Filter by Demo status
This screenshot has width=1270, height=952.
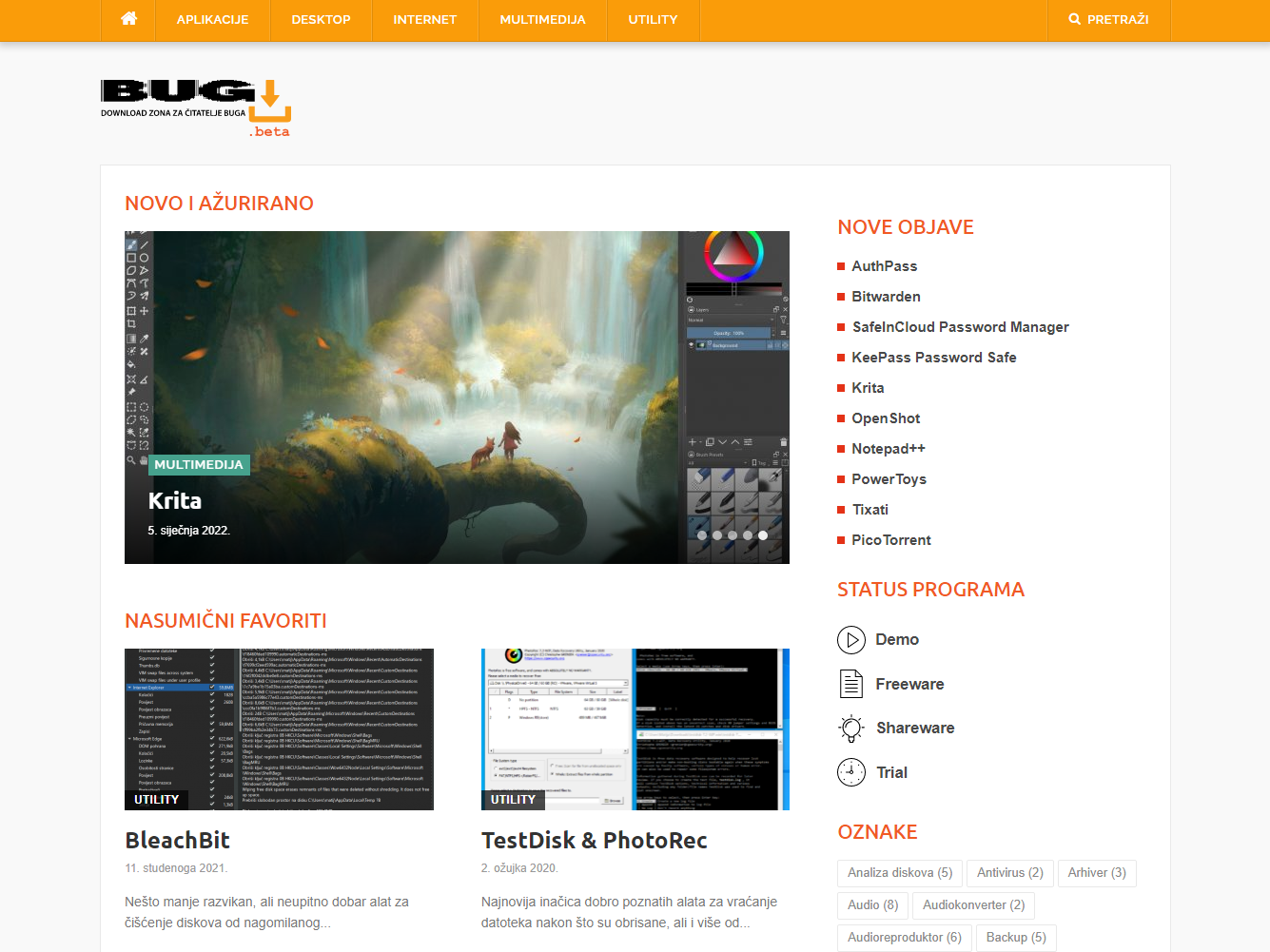(x=897, y=640)
